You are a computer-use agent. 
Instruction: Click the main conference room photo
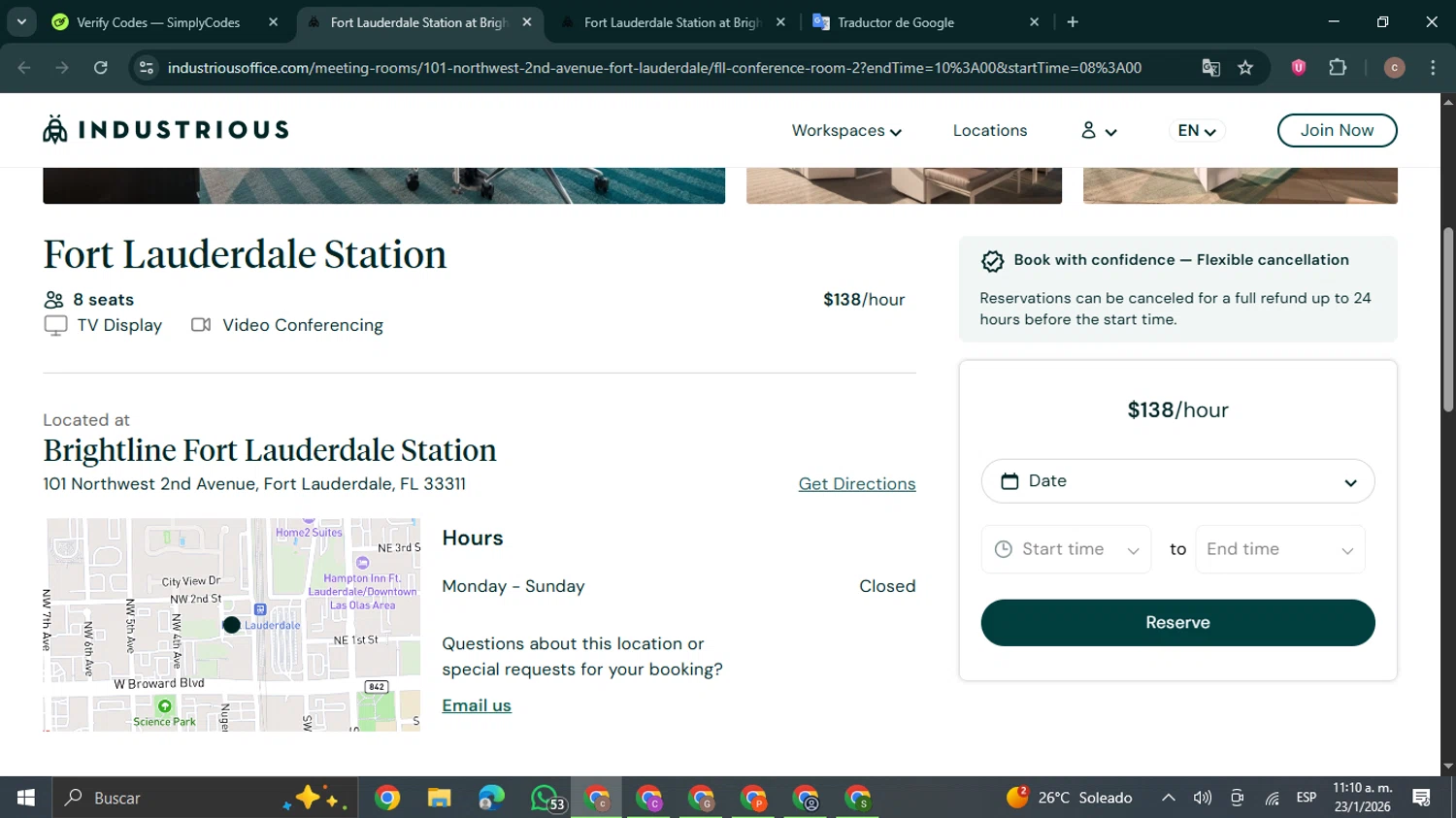pyautogui.click(x=383, y=185)
